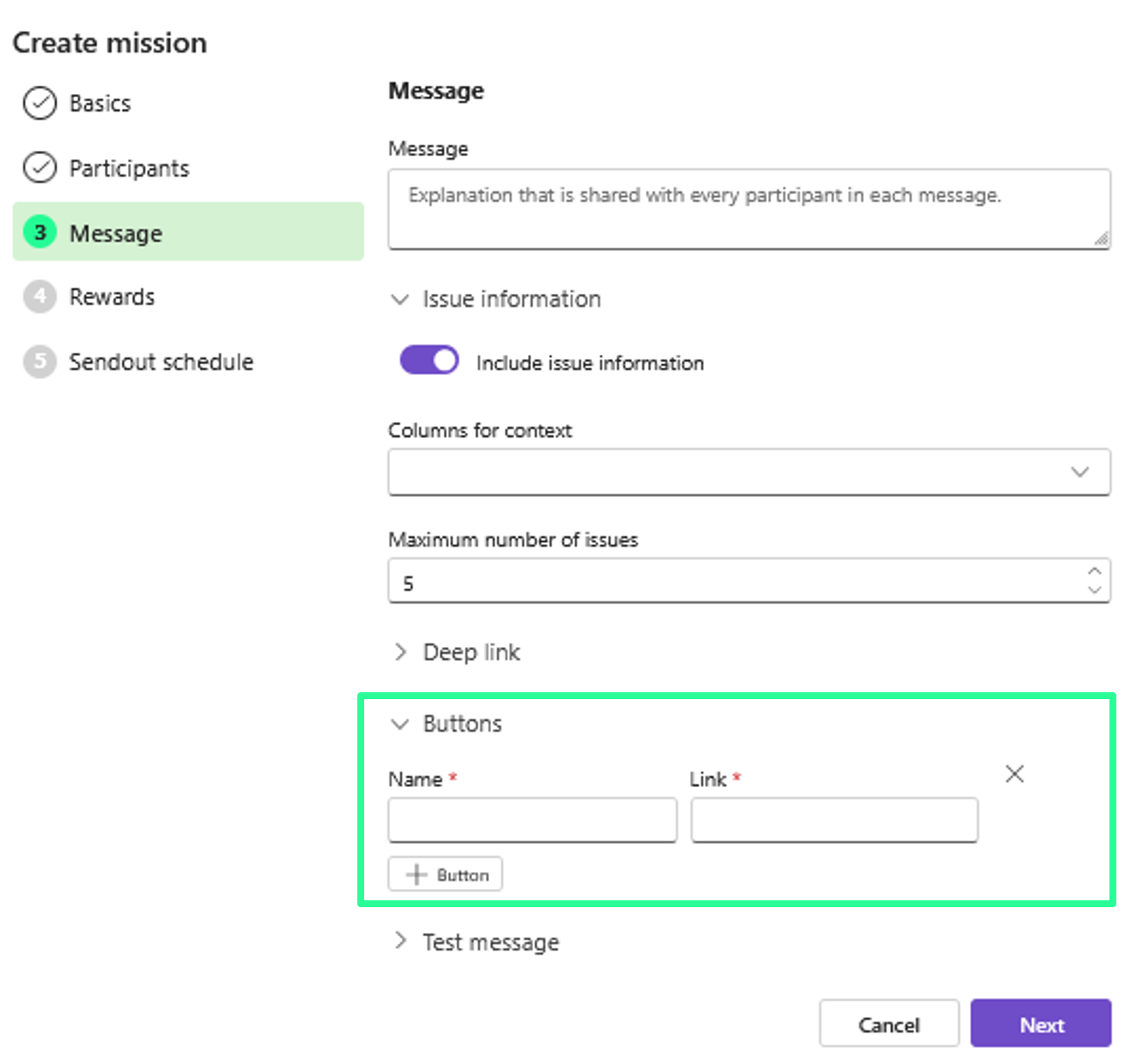
Task: Remove the button row with X icon
Action: 1014,774
